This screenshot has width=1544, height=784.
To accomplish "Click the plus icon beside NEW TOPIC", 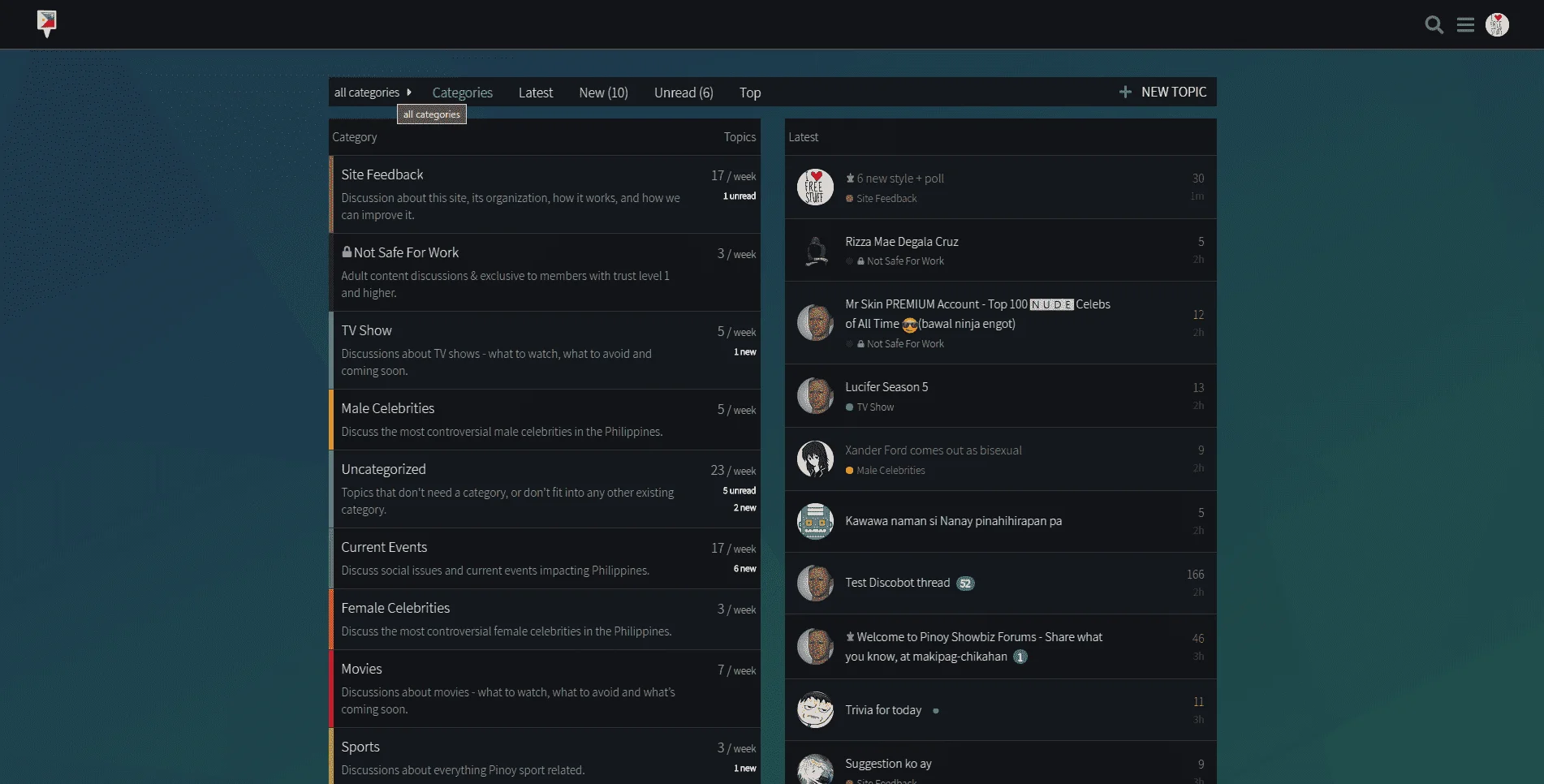I will [1125, 93].
